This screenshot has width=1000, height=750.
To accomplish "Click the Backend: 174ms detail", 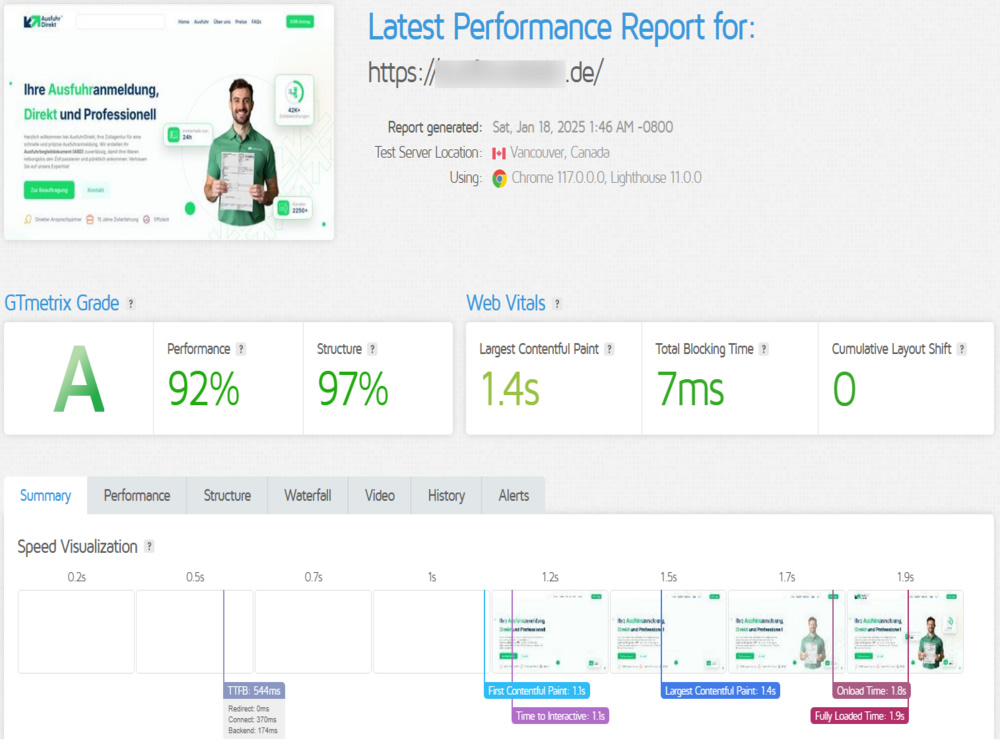I will tap(253, 730).
